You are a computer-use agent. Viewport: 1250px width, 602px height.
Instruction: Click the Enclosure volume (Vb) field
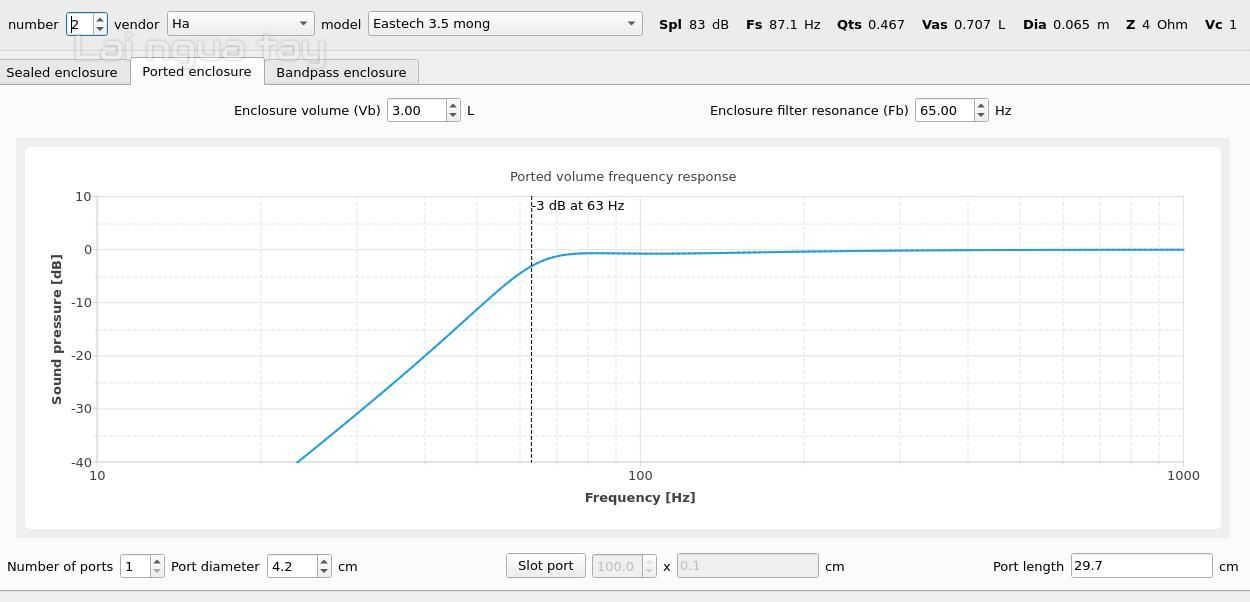pyautogui.click(x=416, y=110)
